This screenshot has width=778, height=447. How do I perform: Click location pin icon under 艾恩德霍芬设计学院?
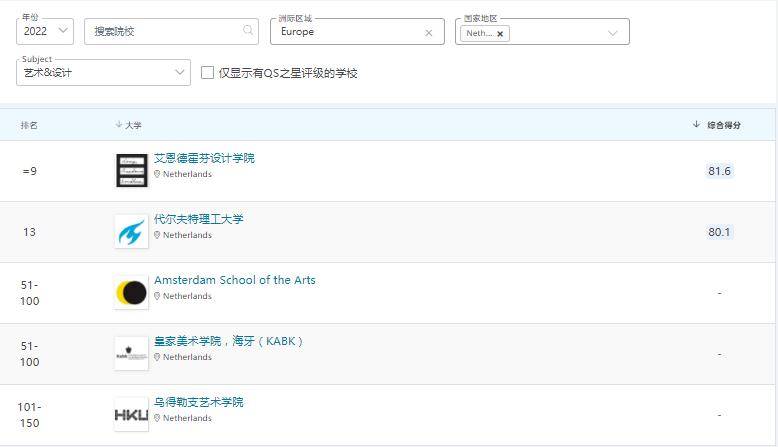157,174
